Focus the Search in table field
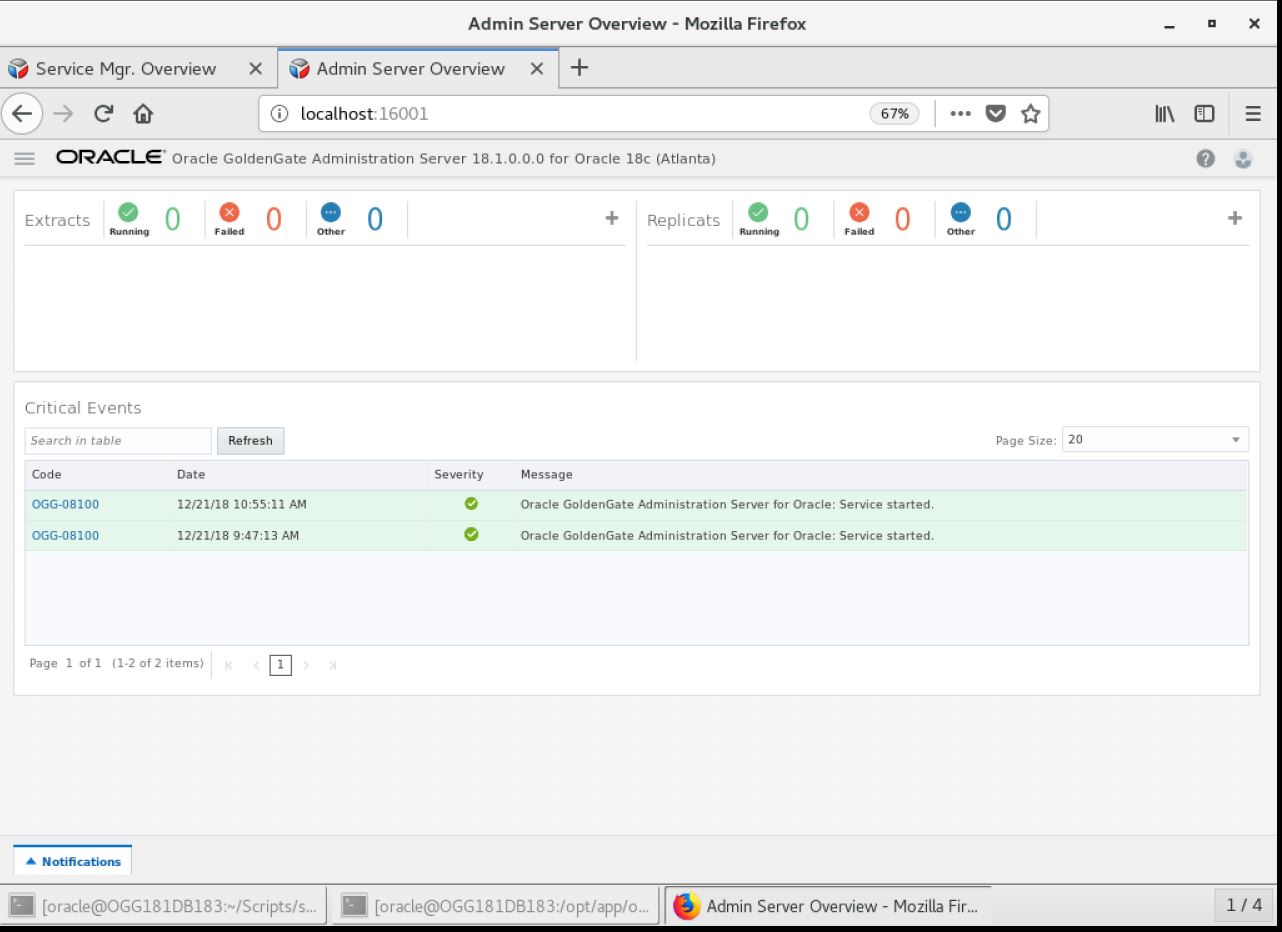 click(118, 441)
